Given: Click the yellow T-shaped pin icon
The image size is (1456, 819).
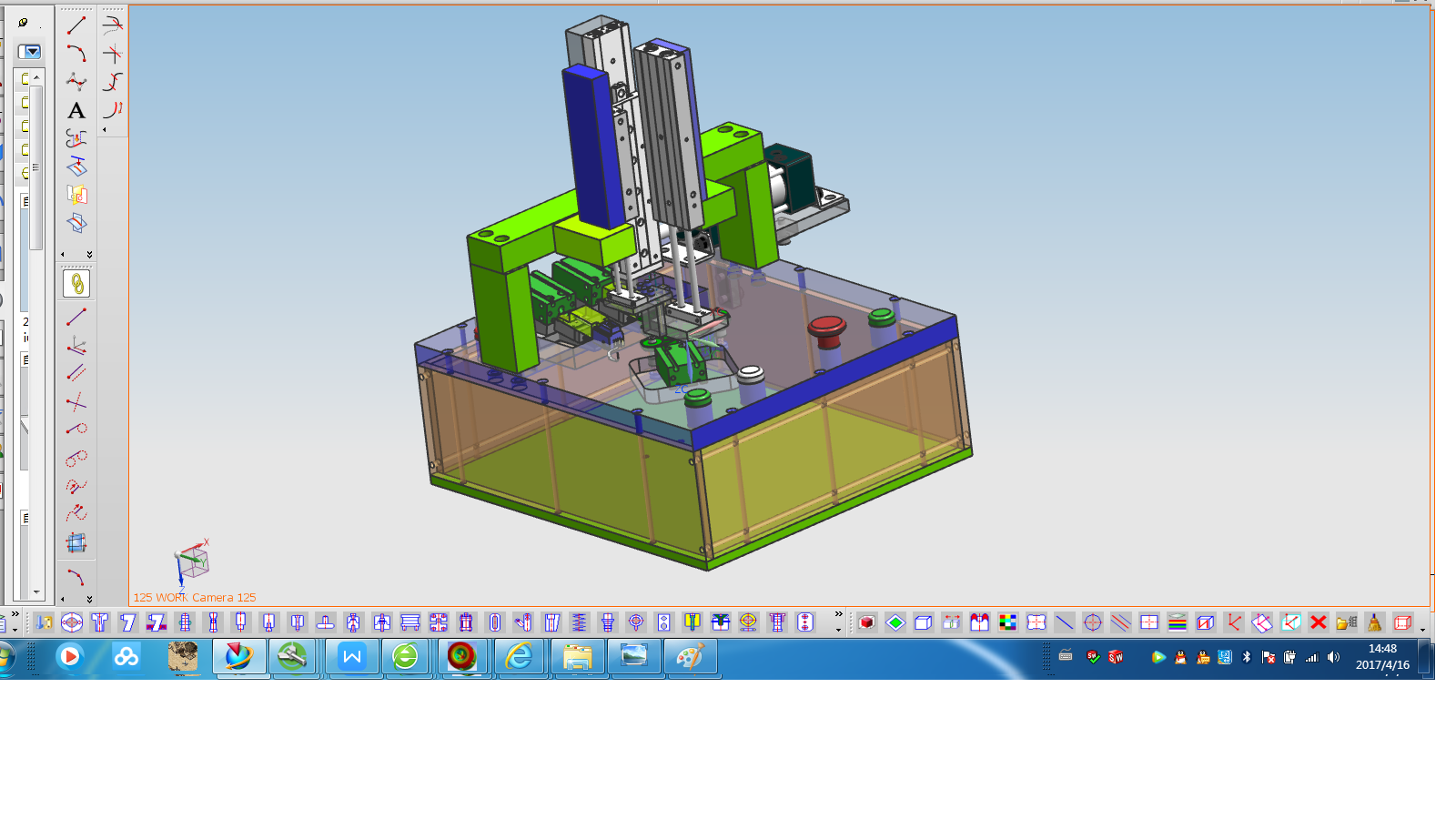Looking at the screenshot, I should click(x=693, y=622).
